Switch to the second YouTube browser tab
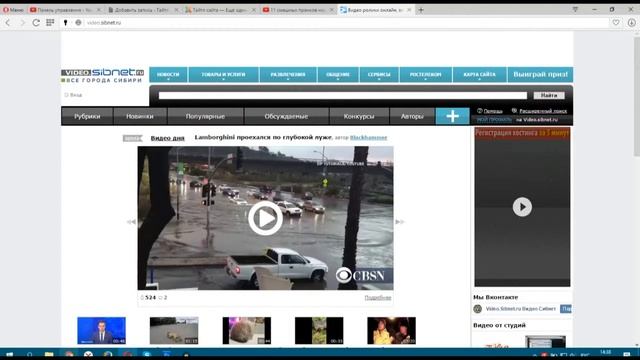 (297, 10)
